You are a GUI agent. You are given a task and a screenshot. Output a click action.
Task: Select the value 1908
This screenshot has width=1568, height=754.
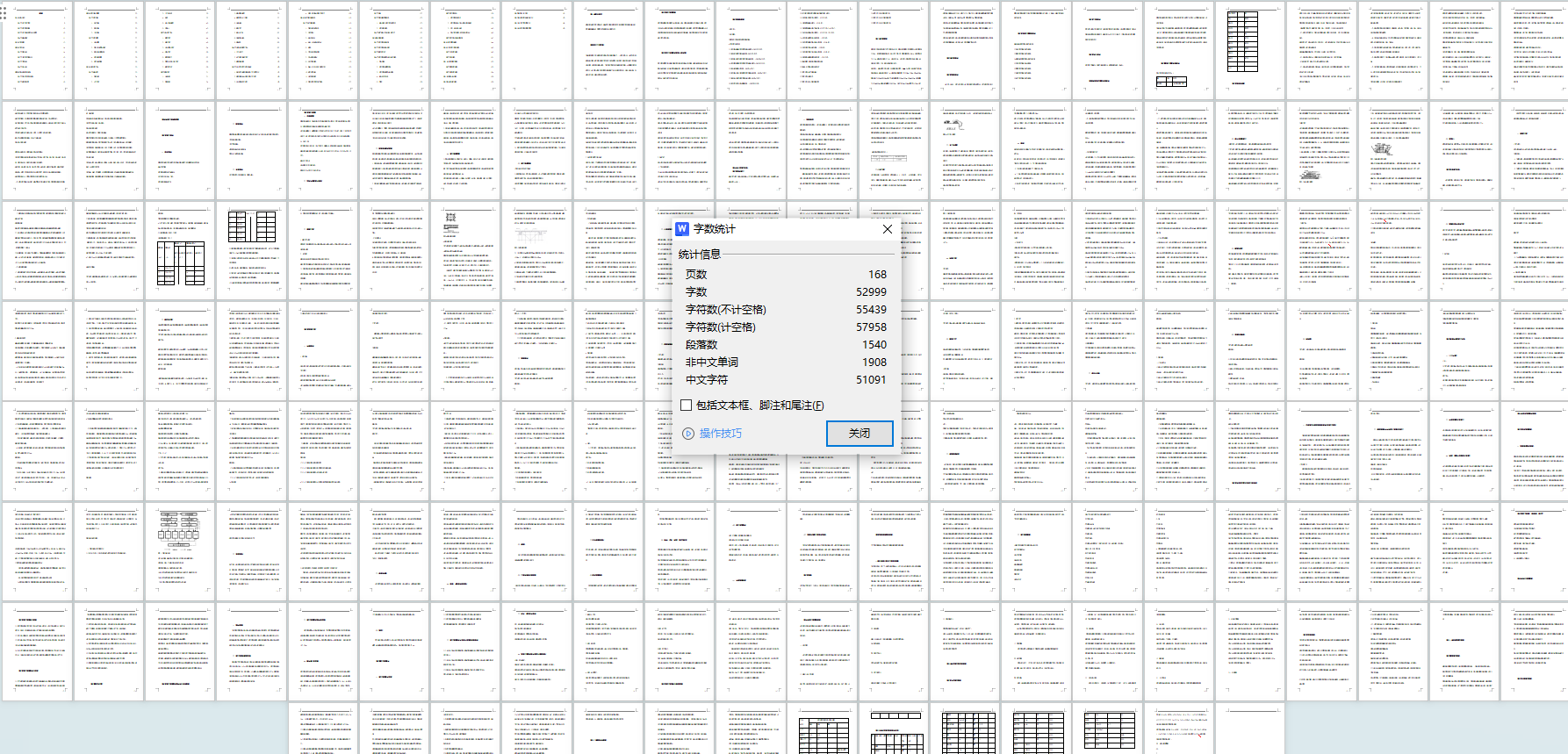click(x=874, y=363)
